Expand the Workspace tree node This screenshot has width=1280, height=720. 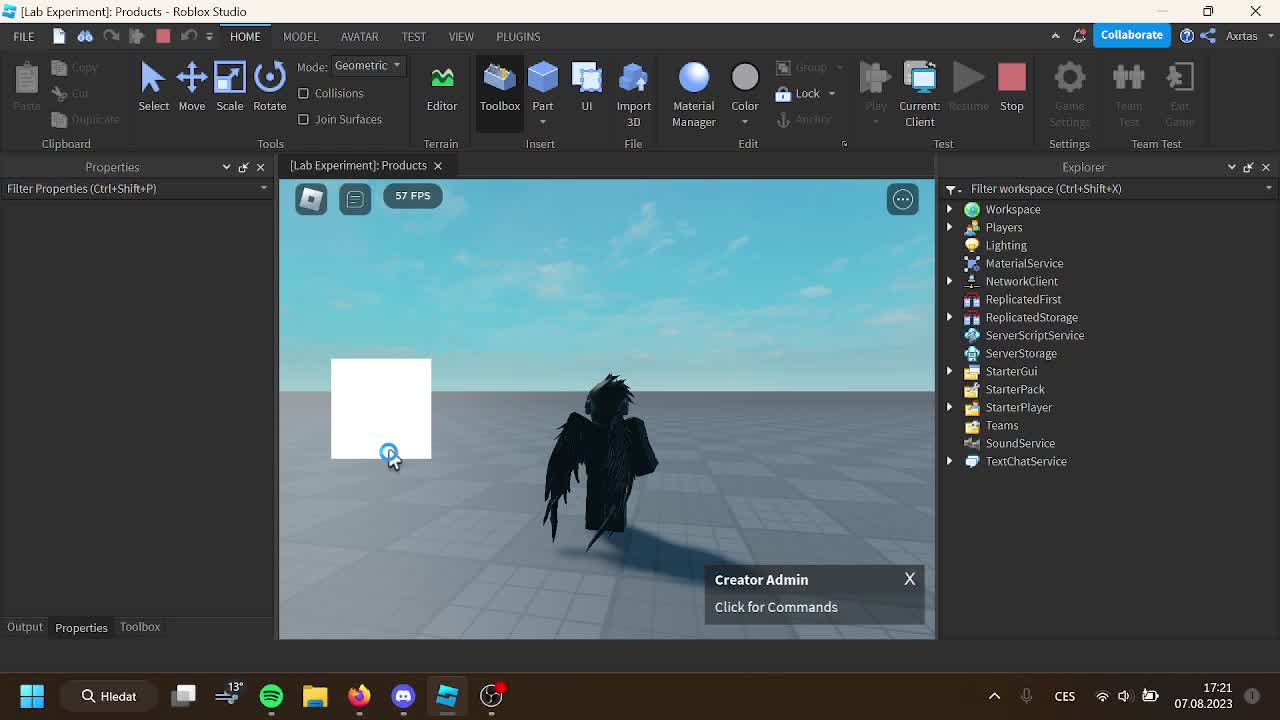[949, 209]
